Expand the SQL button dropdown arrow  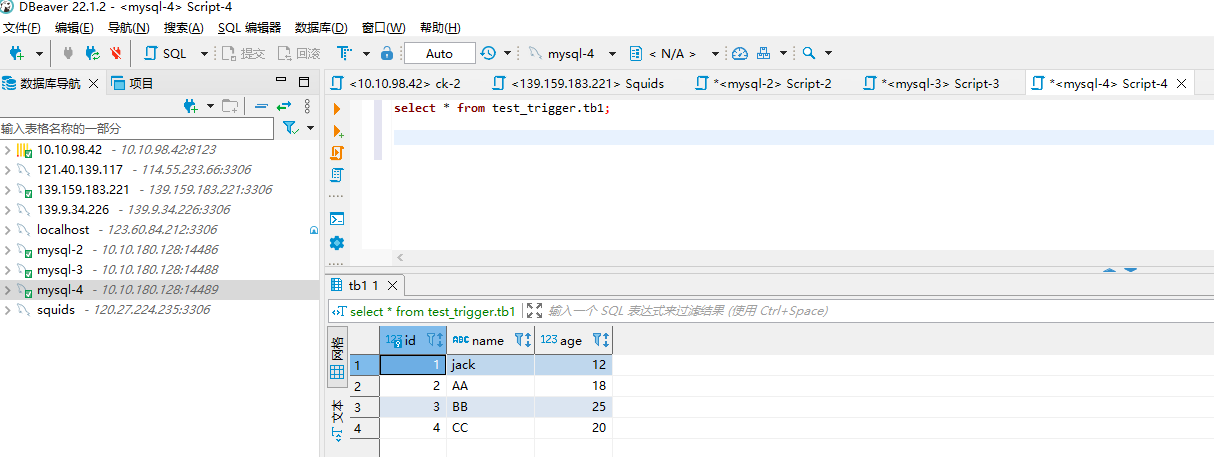[205, 53]
